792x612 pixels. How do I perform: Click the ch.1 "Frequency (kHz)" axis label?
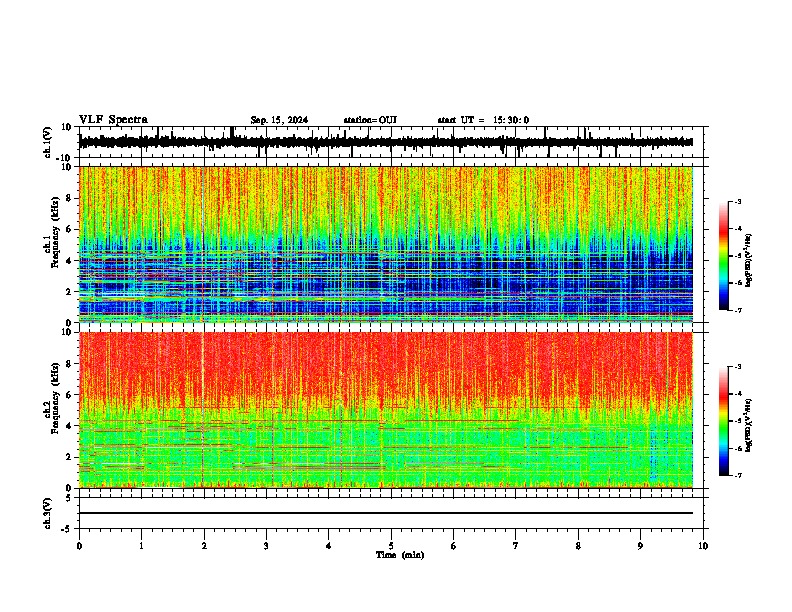(55, 233)
